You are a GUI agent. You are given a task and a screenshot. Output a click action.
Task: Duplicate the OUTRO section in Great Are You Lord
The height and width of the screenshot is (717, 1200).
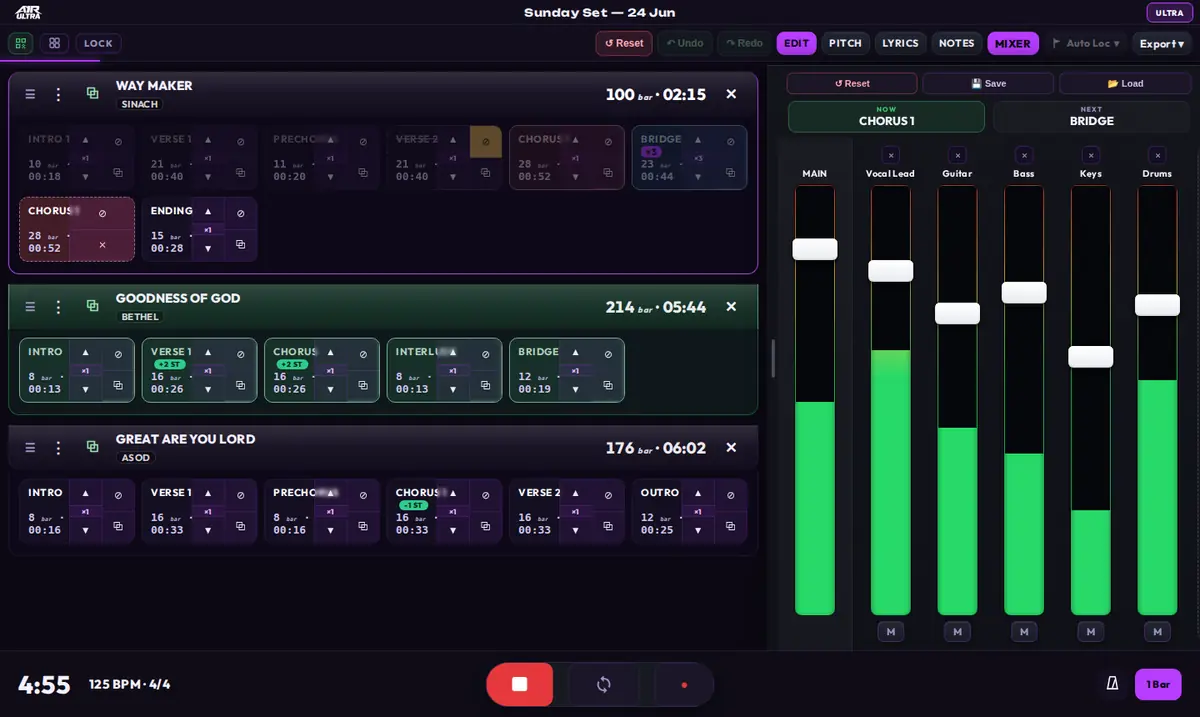pyautogui.click(x=730, y=526)
